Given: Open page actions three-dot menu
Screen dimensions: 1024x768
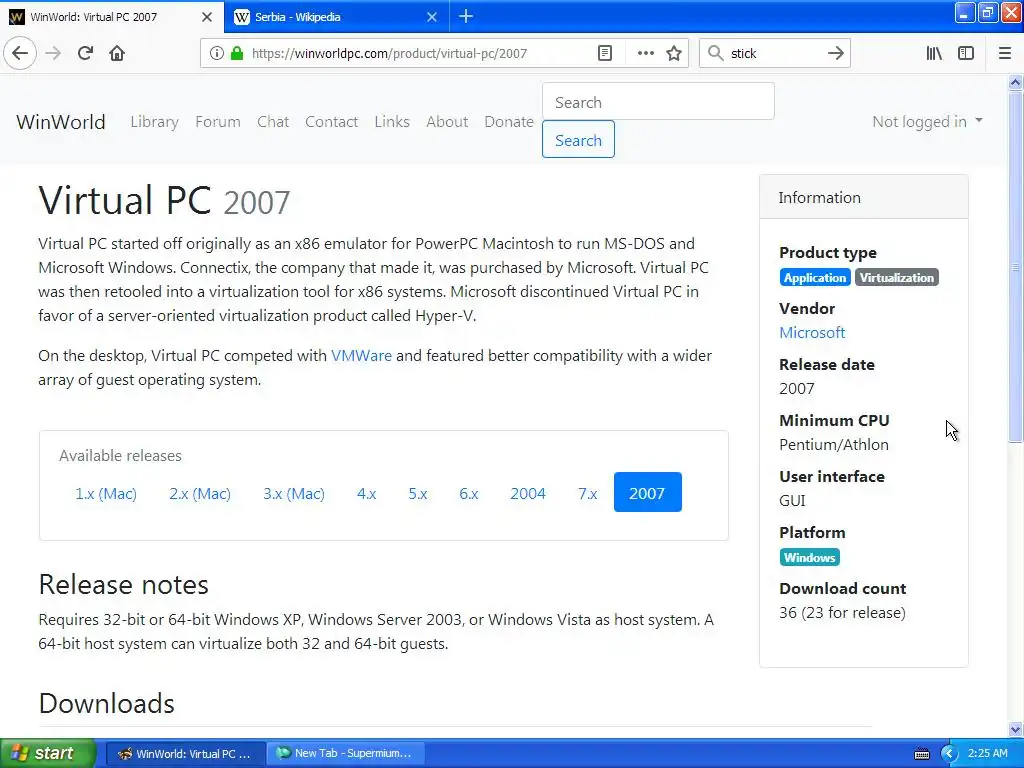Looking at the screenshot, I should [x=645, y=54].
